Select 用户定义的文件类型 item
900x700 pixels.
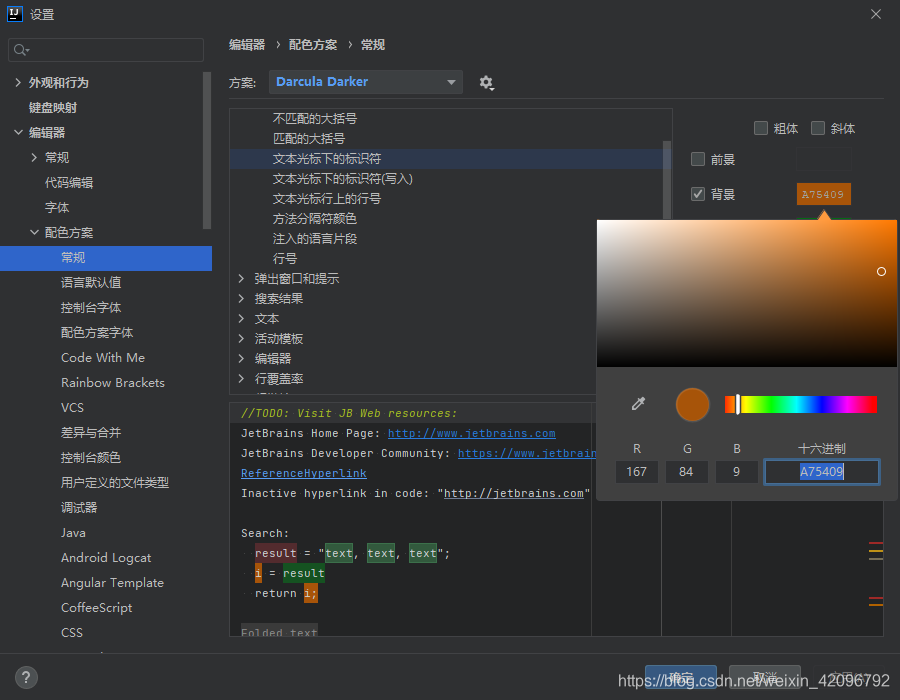point(115,483)
